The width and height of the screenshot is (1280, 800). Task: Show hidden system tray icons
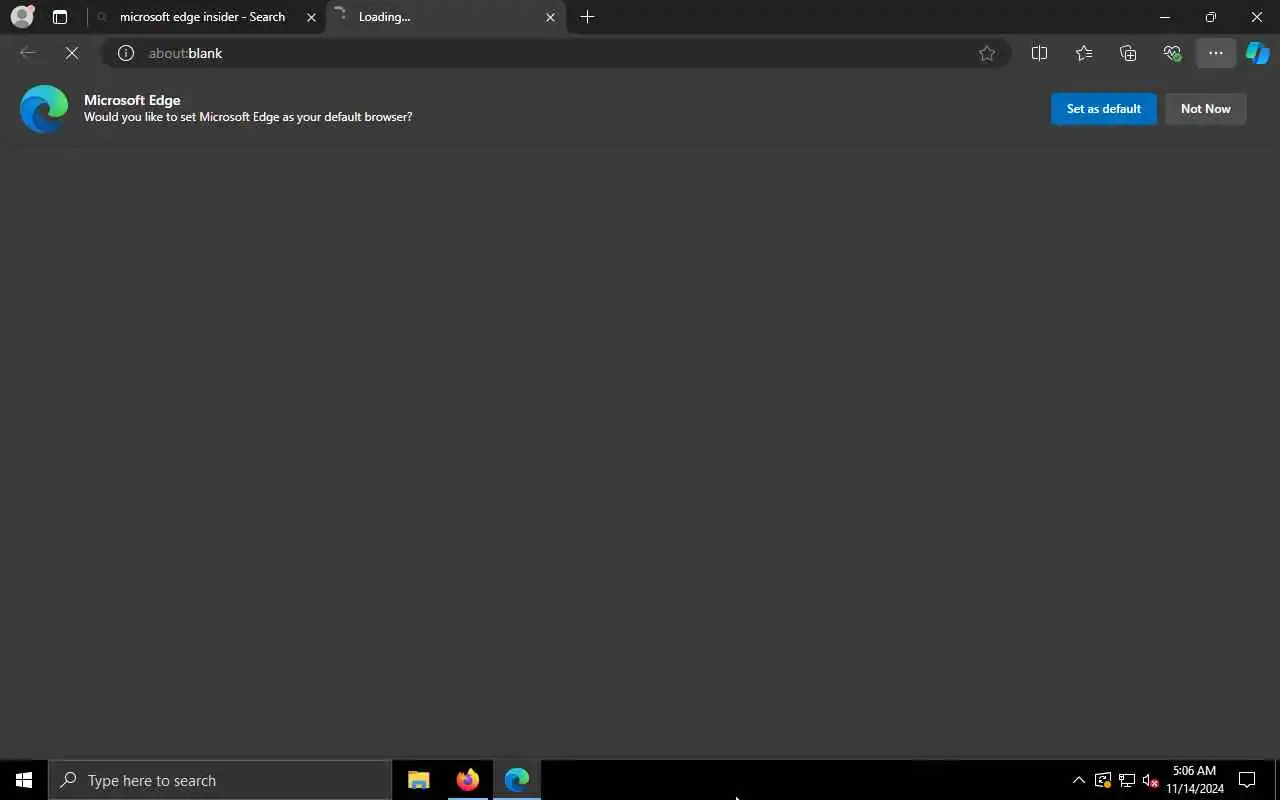[1079, 780]
